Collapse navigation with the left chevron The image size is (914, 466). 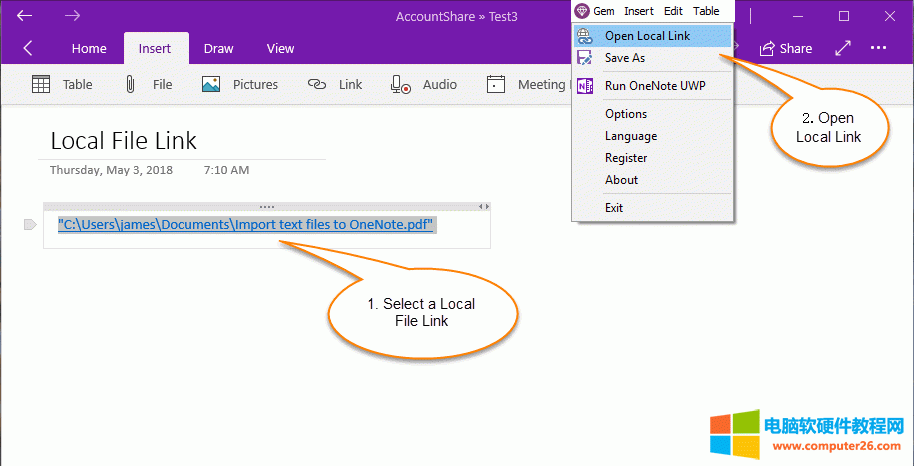27,48
